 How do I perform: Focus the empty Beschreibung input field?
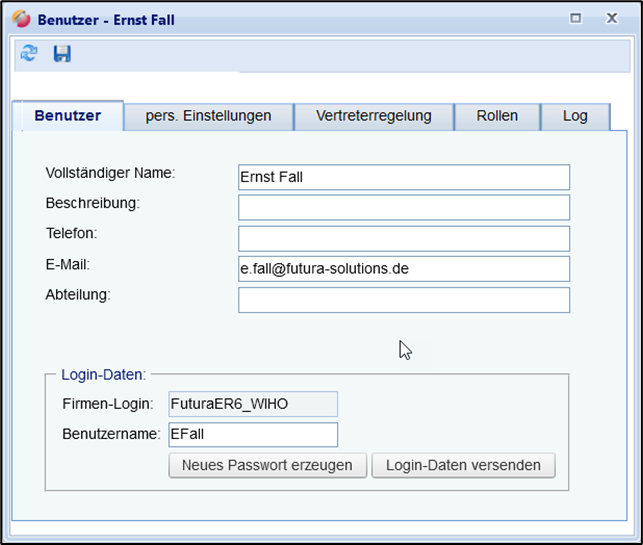(x=403, y=207)
